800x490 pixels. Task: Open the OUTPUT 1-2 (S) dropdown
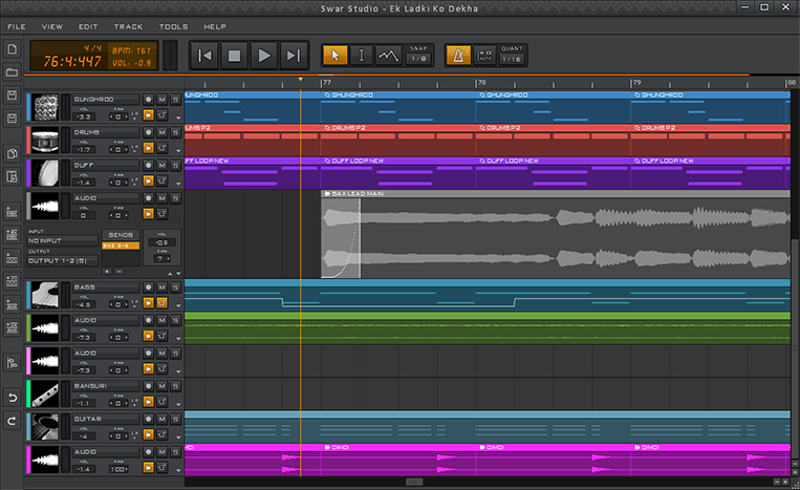point(62,260)
